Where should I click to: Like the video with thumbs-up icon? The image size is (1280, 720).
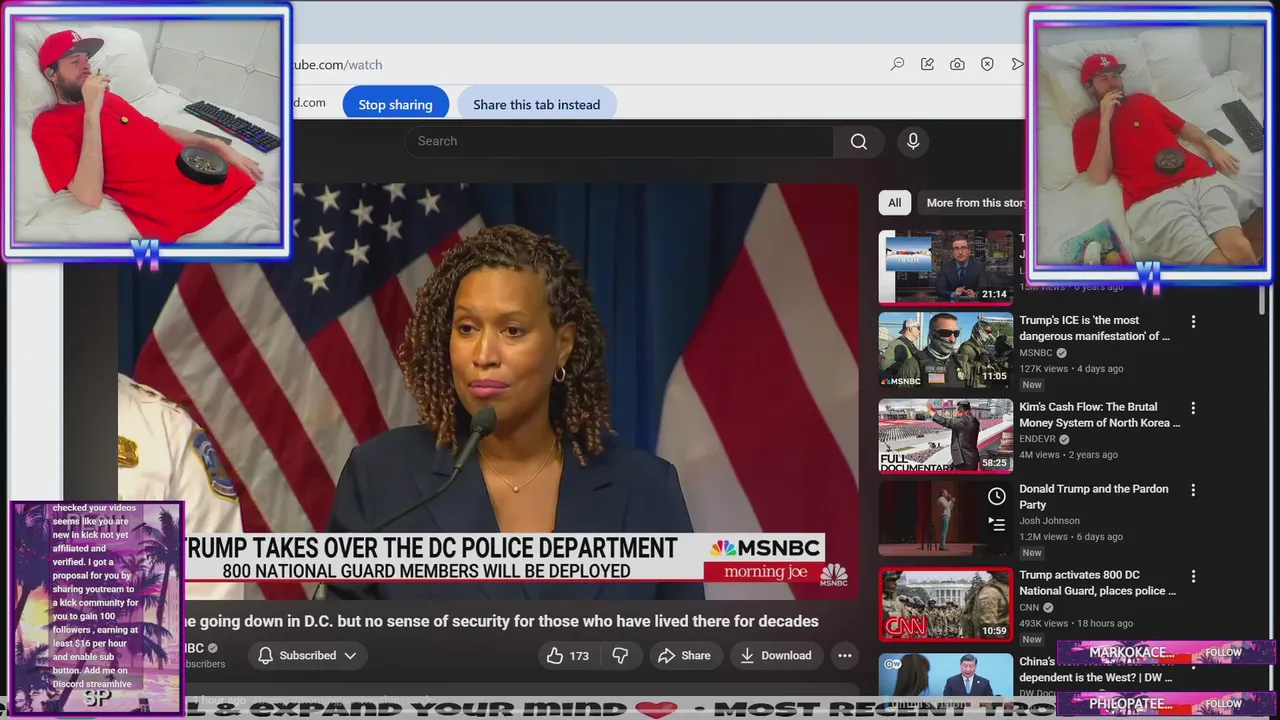555,656
